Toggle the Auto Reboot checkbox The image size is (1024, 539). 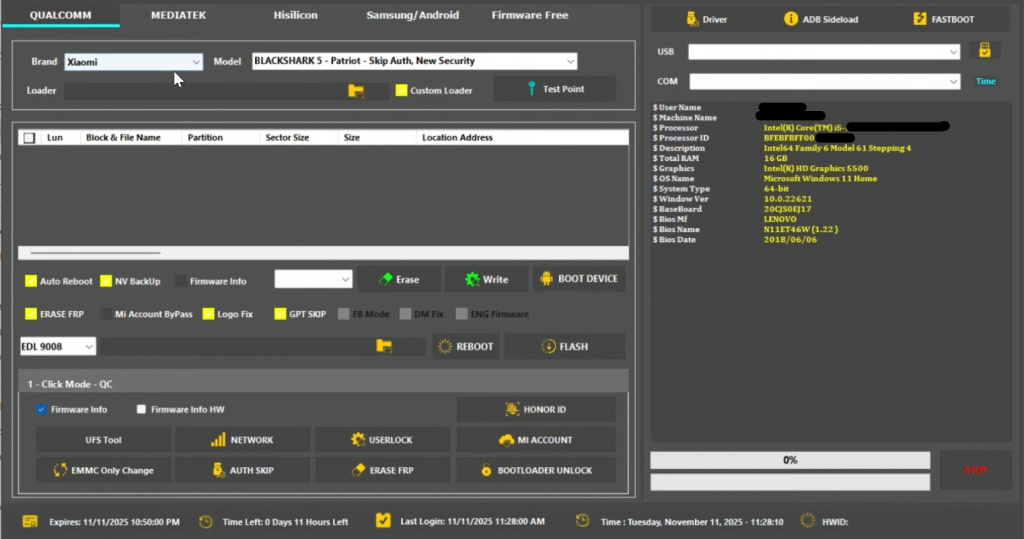[x=31, y=281]
